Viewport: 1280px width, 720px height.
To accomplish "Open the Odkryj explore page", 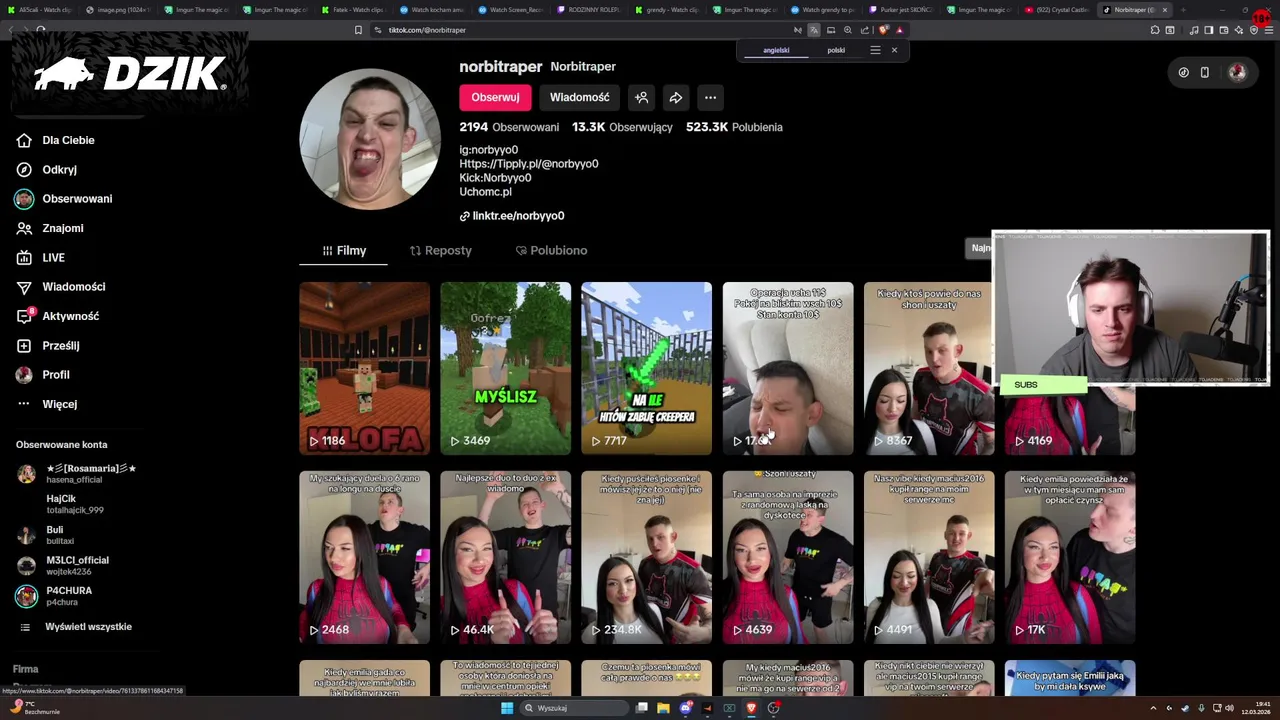I will click(47, 170).
